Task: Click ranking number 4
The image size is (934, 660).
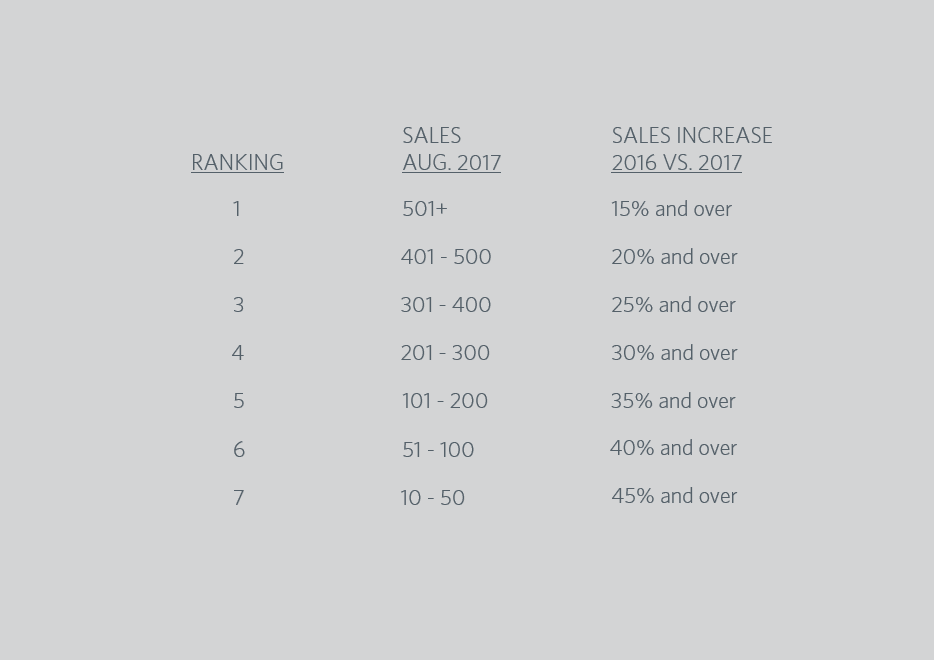Action: click(x=237, y=353)
